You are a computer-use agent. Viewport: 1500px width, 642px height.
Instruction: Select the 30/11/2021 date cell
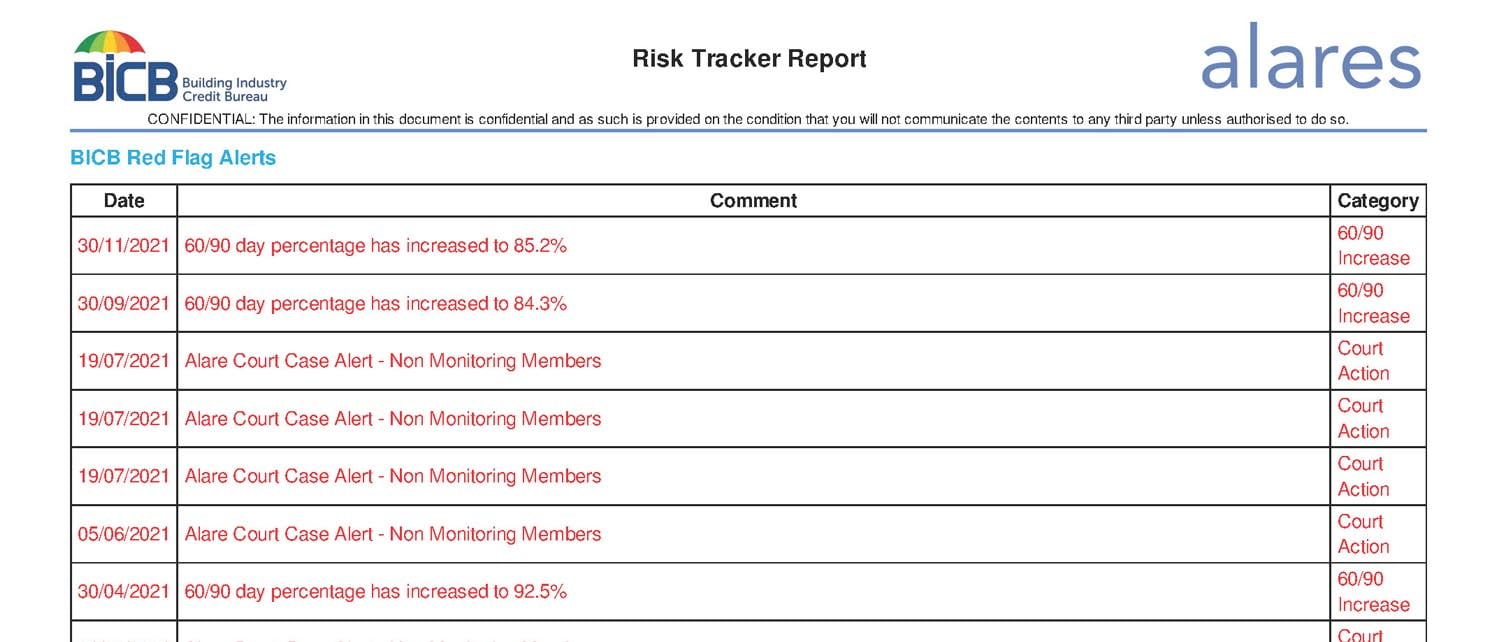[x=124, y=246]
